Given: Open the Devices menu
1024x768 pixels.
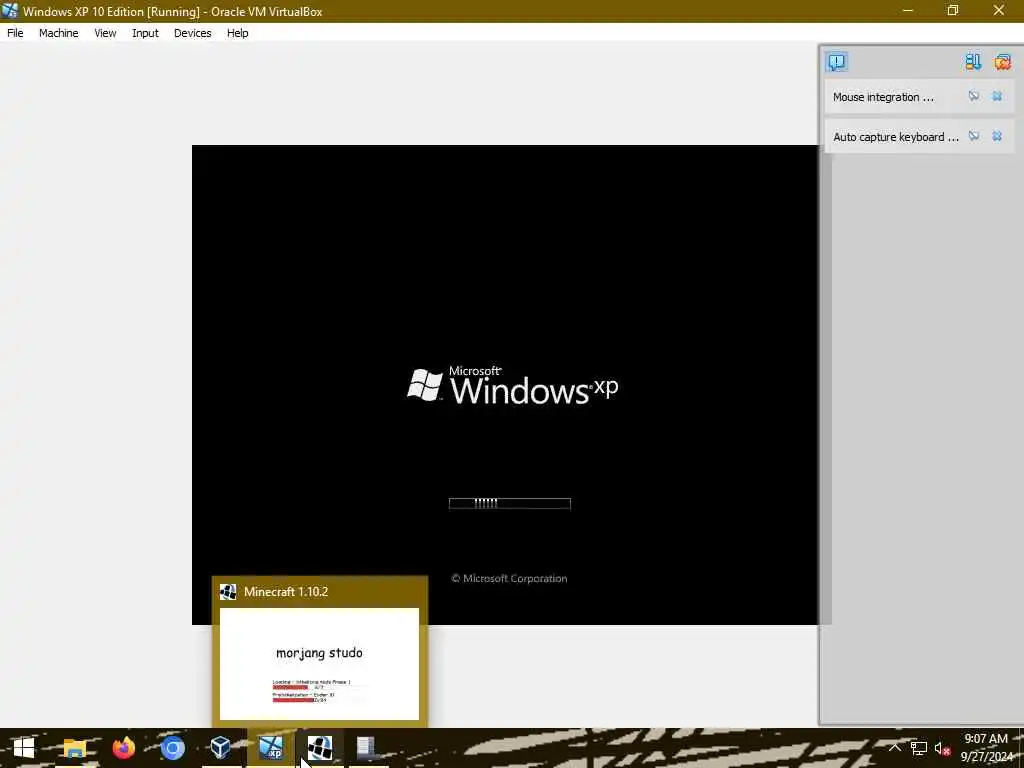Looking at the screenshot, I should point(193,33).
